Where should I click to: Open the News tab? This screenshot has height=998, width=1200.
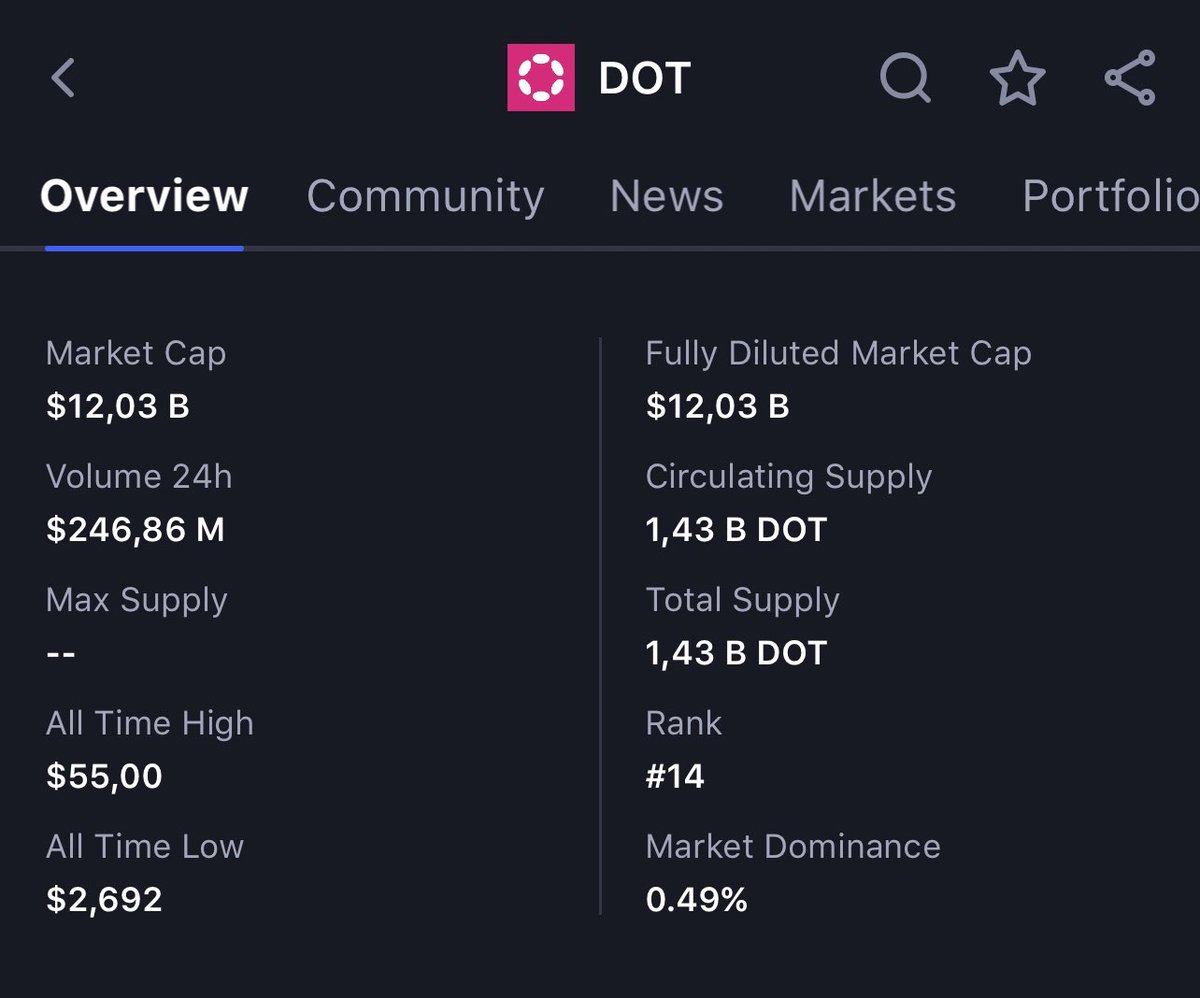(x=667, y=196)
